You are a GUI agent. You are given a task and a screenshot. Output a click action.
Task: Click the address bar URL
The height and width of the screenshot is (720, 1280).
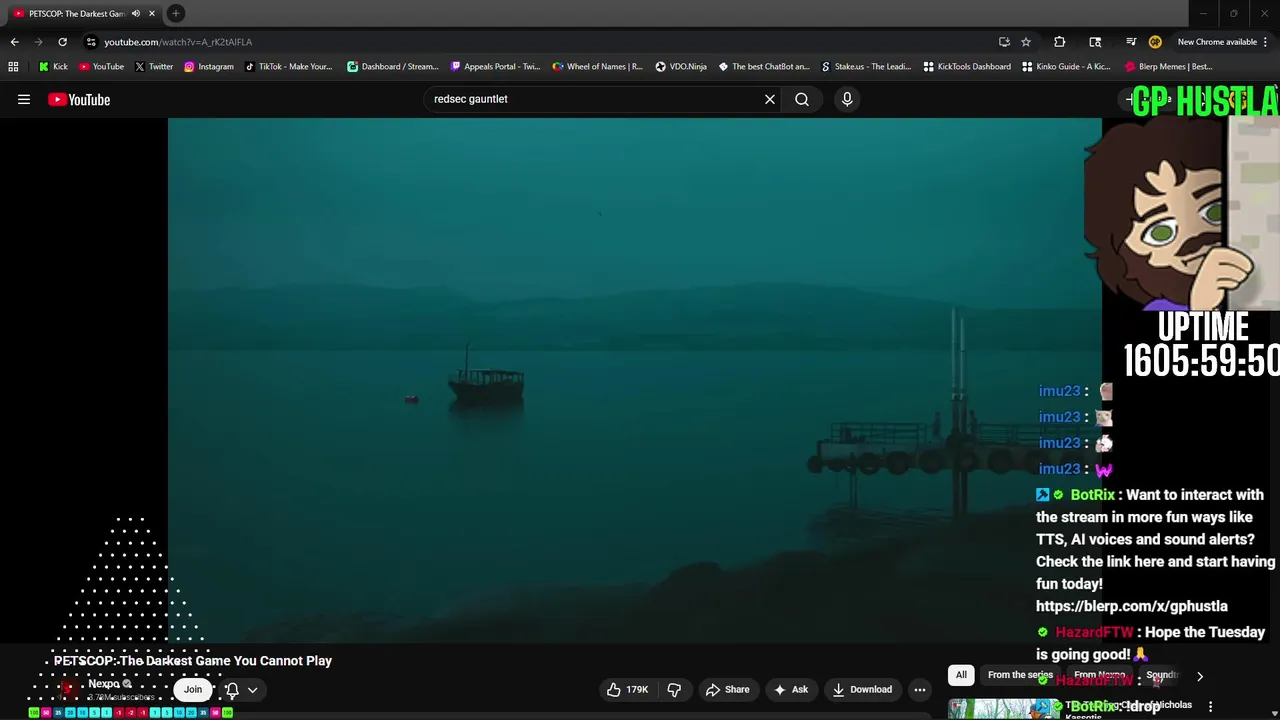pyautogui.click(x=178, y=42)
